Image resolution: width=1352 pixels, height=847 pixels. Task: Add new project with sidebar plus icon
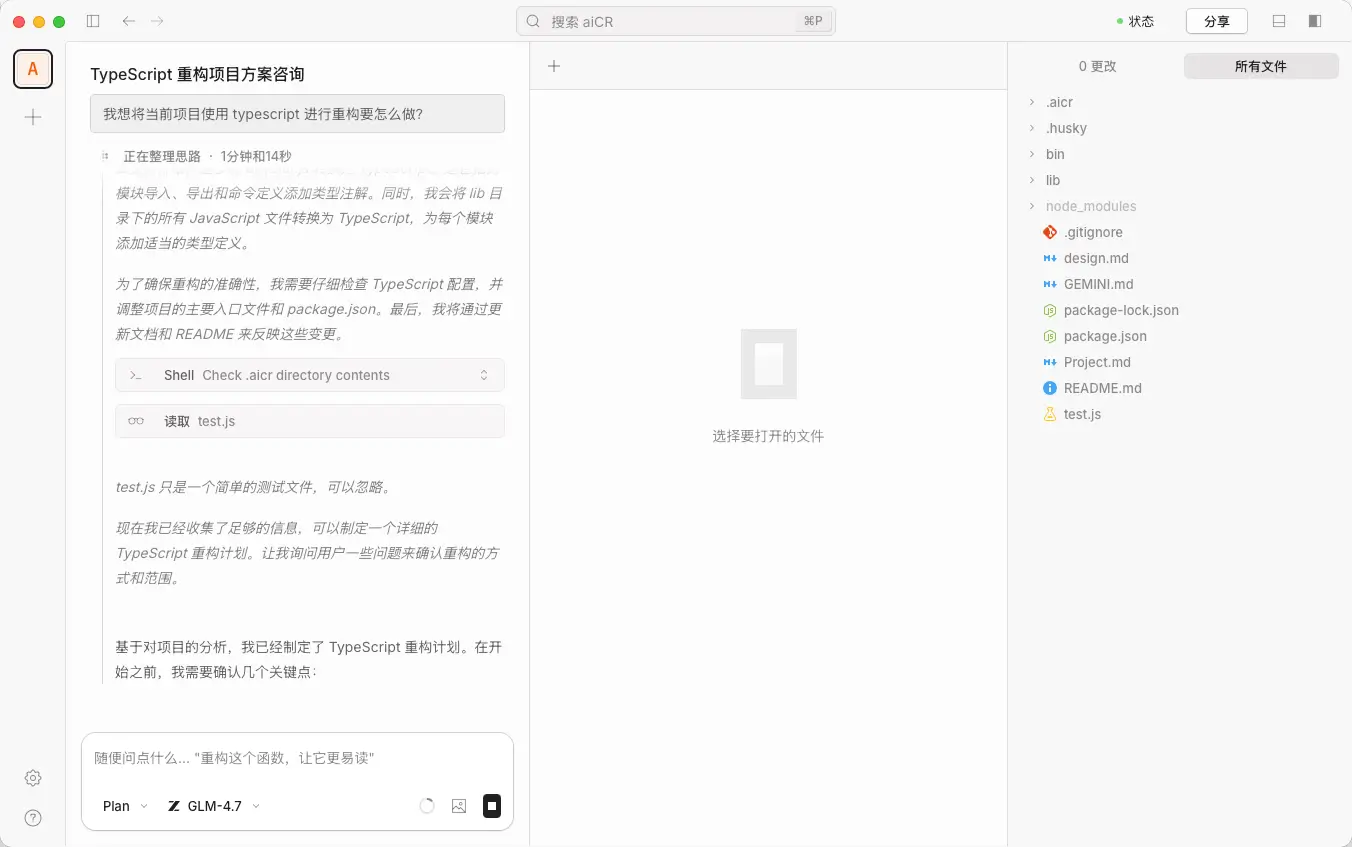coord(33,117)
